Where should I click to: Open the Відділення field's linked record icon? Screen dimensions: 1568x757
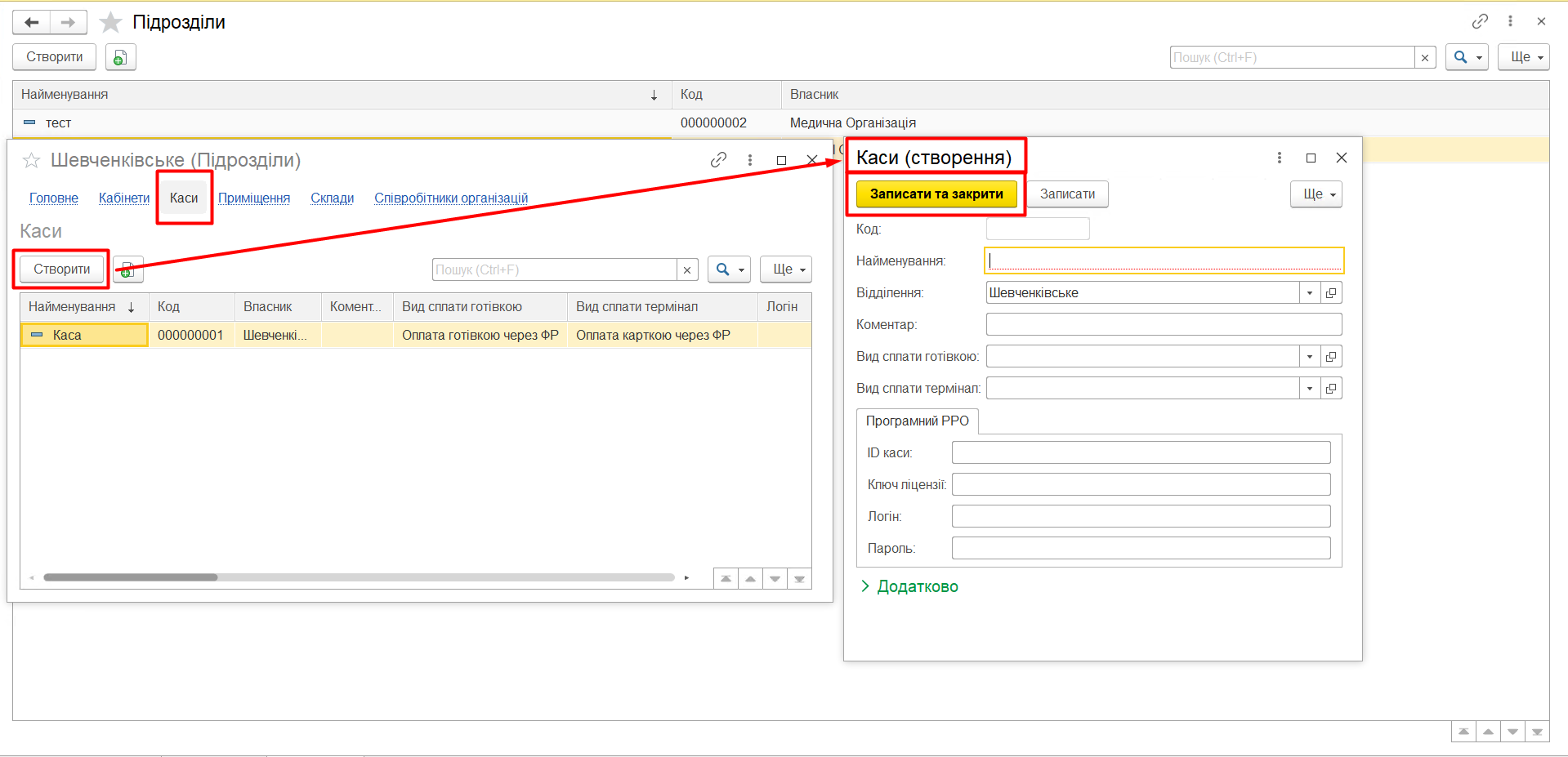click(x=1331, y=293)
